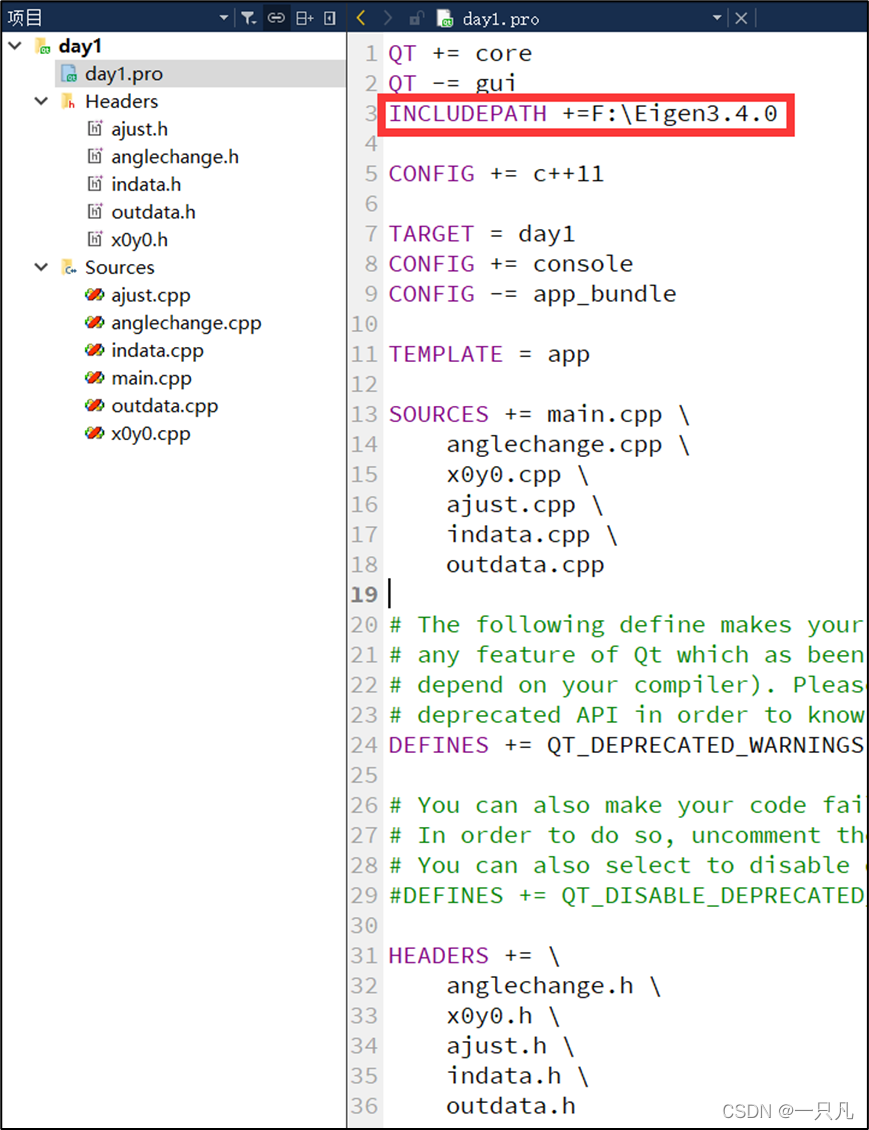This screenshot has height=1130, width=869.
Task: Select the Headers folder
Action: click(121, 102)
